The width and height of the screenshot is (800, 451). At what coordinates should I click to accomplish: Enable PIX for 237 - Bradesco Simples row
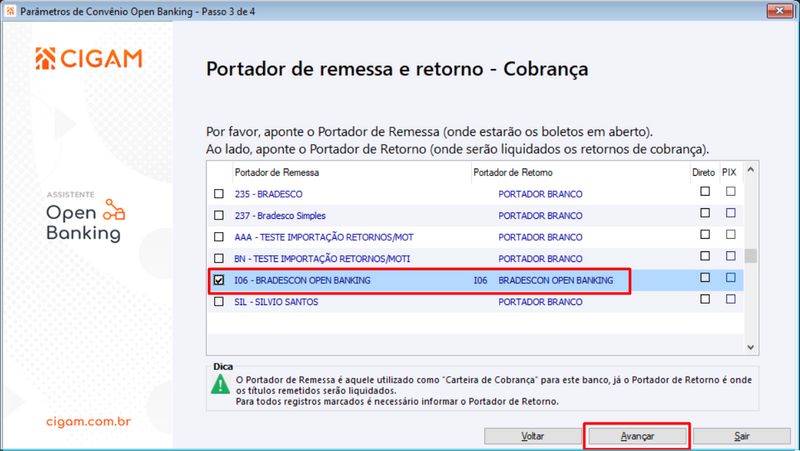click(731, 213)
